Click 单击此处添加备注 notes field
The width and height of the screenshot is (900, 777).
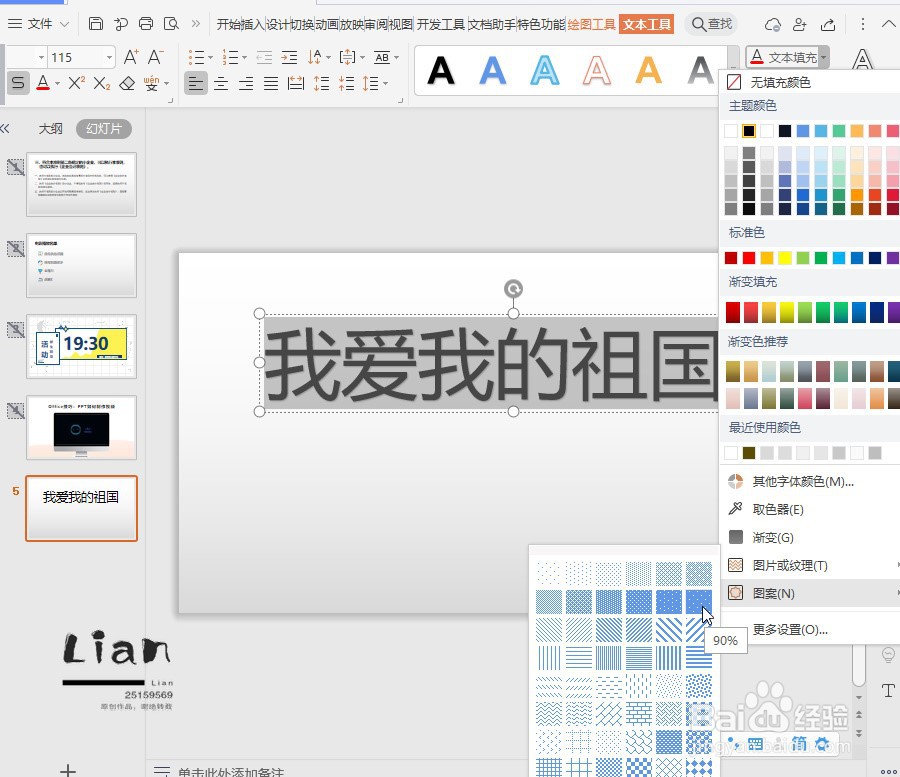(231, 772)
